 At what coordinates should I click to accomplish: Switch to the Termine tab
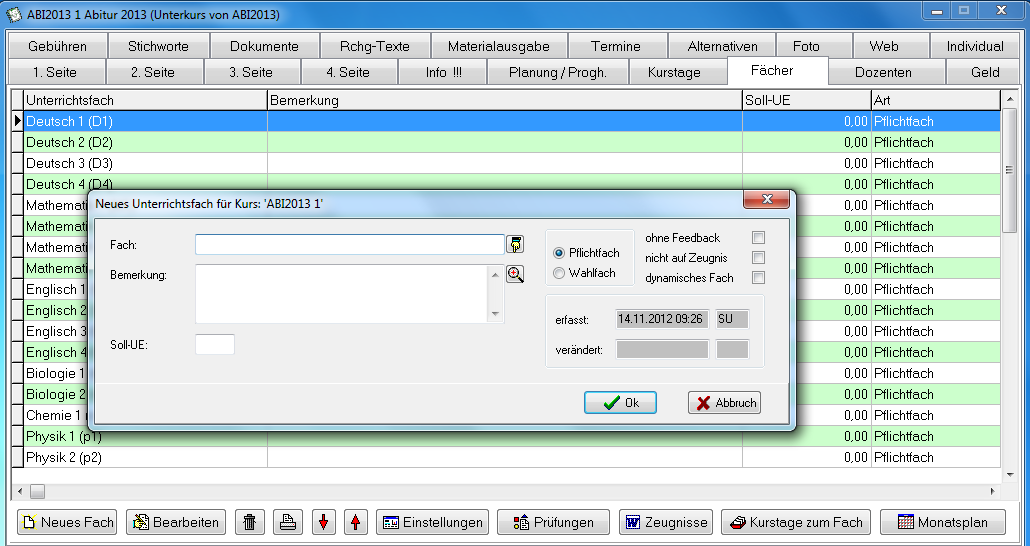[616, 46]
